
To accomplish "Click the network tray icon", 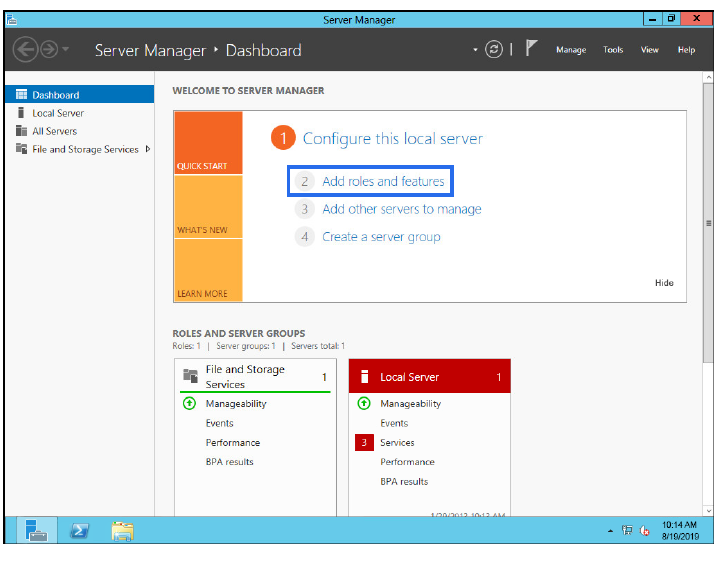I will [x=627, y=530].
